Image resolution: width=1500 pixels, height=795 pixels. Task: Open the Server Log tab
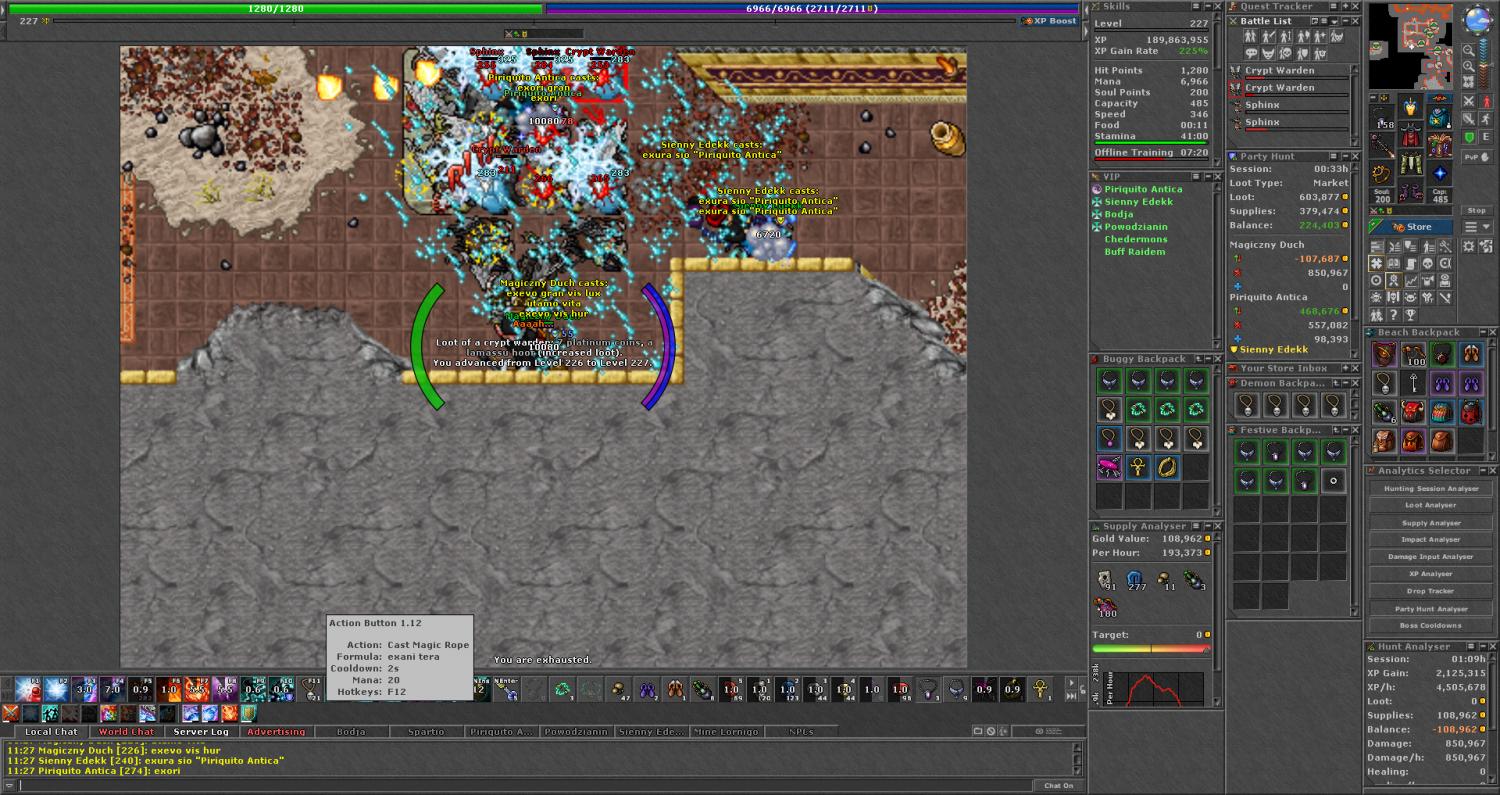coord(201,732)
